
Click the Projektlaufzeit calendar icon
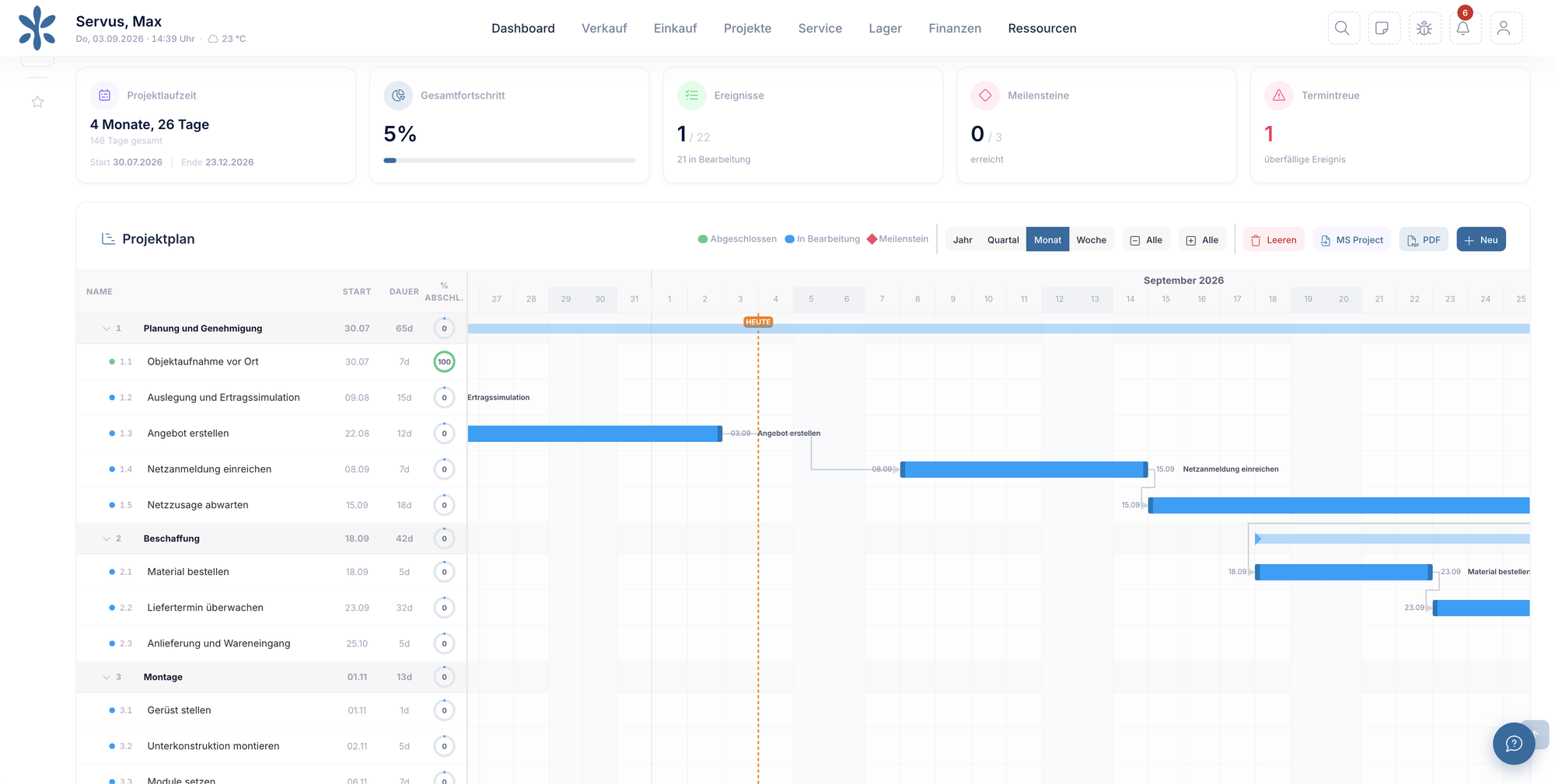coord(105,96)
